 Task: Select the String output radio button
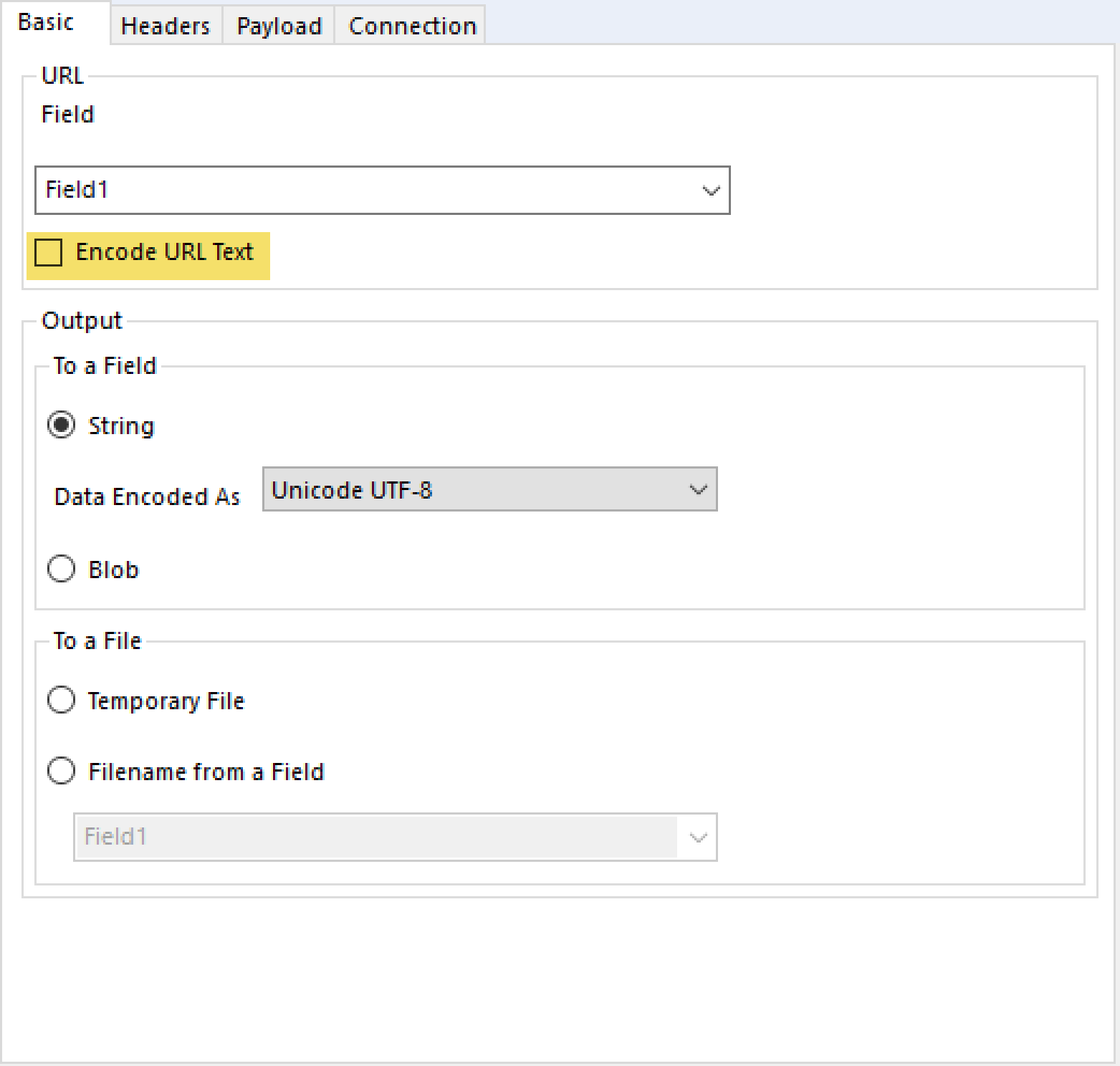coord(61,424)
